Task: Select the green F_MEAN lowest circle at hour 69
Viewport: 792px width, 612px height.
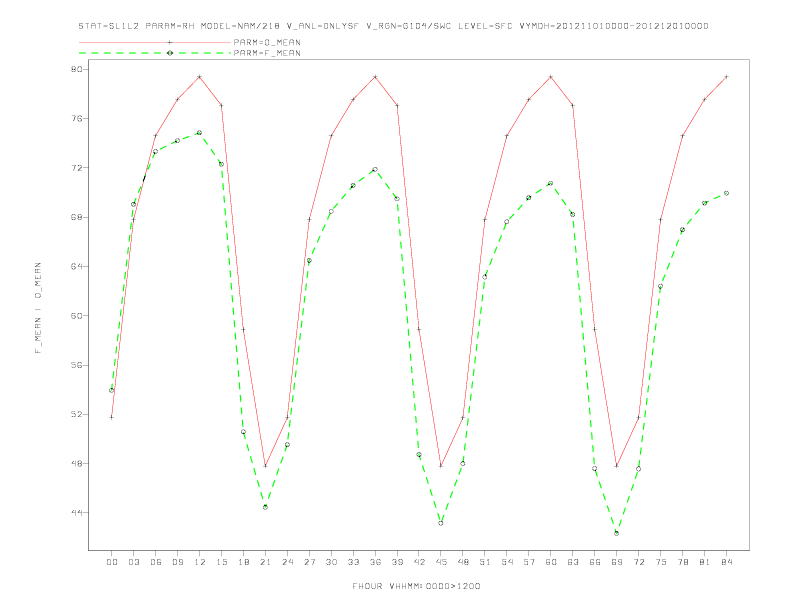Action: click(x=617, y=533)
